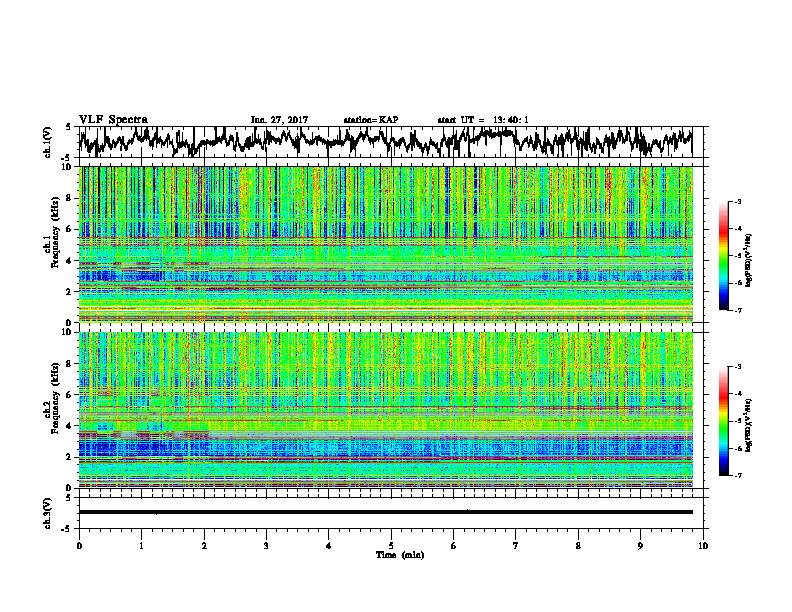792x612 pixels.
Task: Click the "-3" label on ch.1 color scale
Action: point(738,202)
